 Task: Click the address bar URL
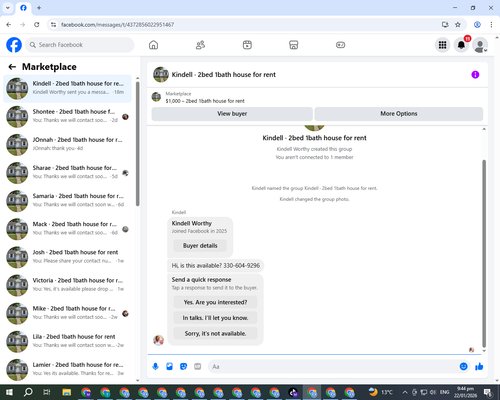(117, 25)
